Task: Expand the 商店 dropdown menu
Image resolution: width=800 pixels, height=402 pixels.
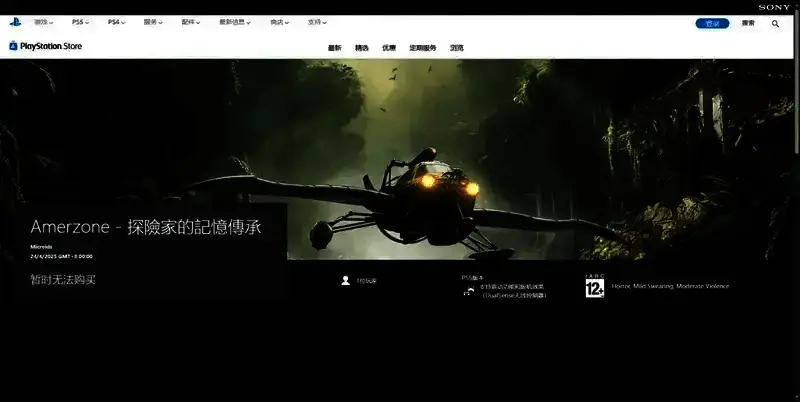Action: [x=280, y=22]
